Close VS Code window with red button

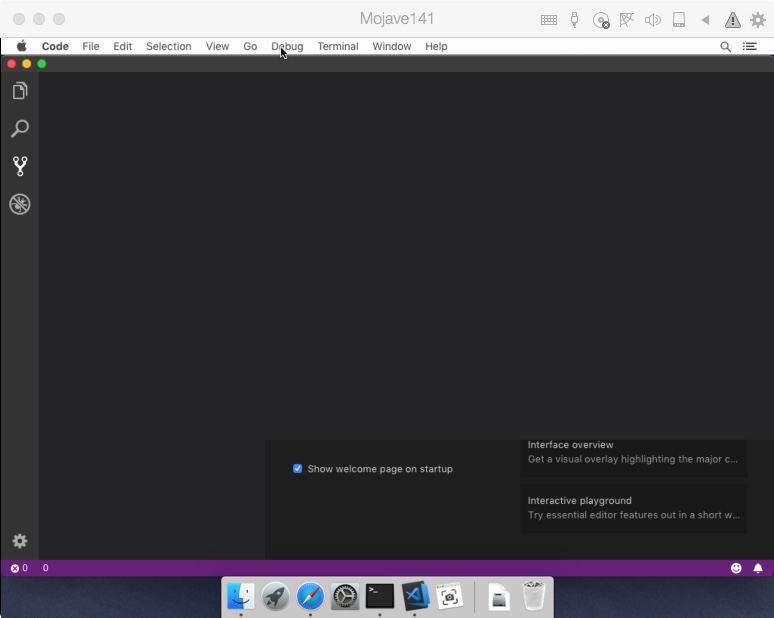[12, 64]
